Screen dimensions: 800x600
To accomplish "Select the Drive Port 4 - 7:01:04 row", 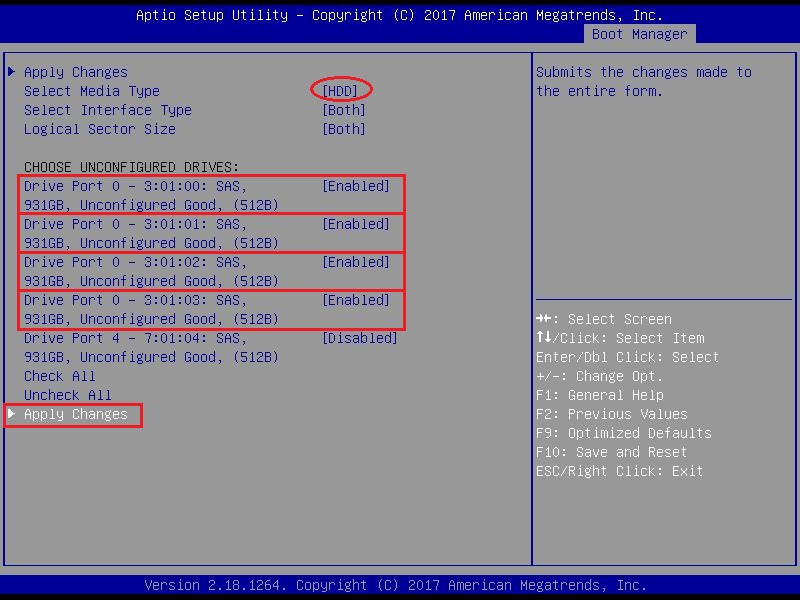I will pyautogui.click(x=135, y=338).
